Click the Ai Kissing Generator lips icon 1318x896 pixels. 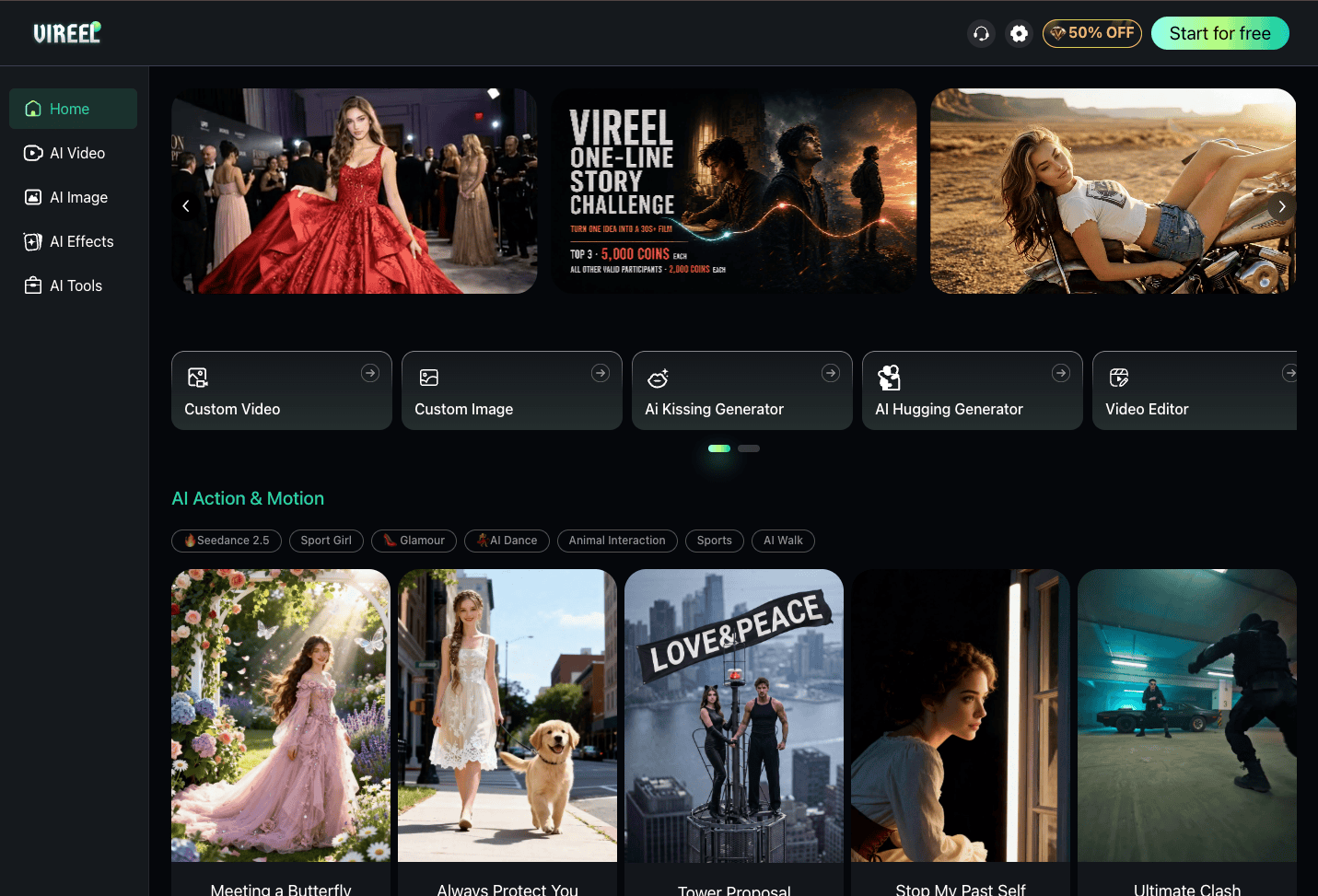click(659, 378)
